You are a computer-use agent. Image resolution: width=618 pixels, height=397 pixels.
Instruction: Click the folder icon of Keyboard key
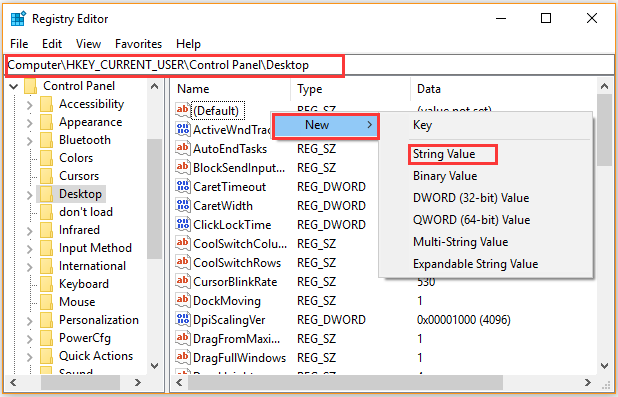[x=47, y=284]
